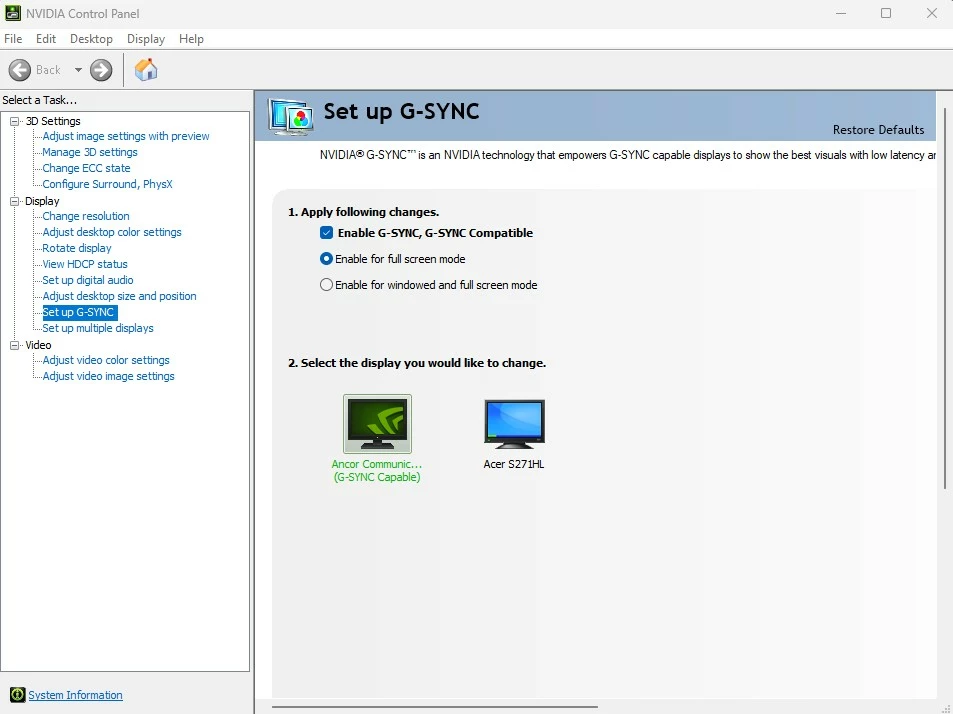Click the Back arrow icon
This screenshot has width=953, height=714.
point(19,70)
